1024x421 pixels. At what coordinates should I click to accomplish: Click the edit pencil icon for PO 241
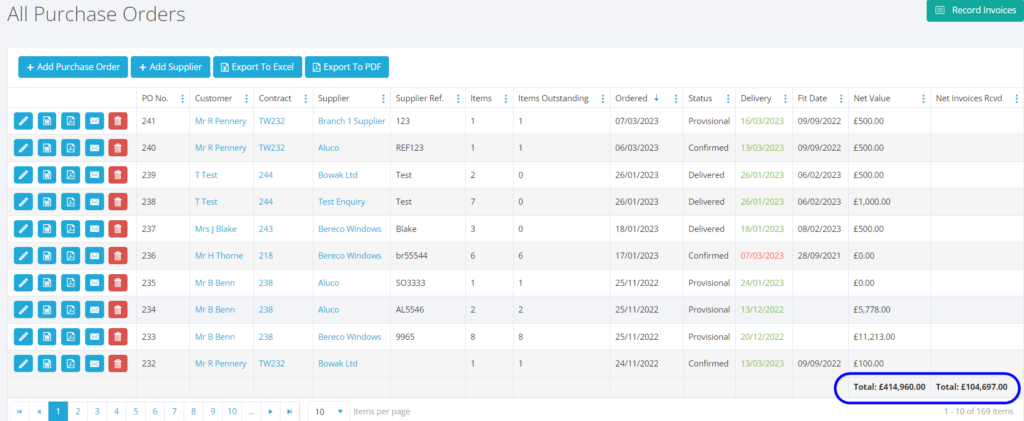(24, 120)
